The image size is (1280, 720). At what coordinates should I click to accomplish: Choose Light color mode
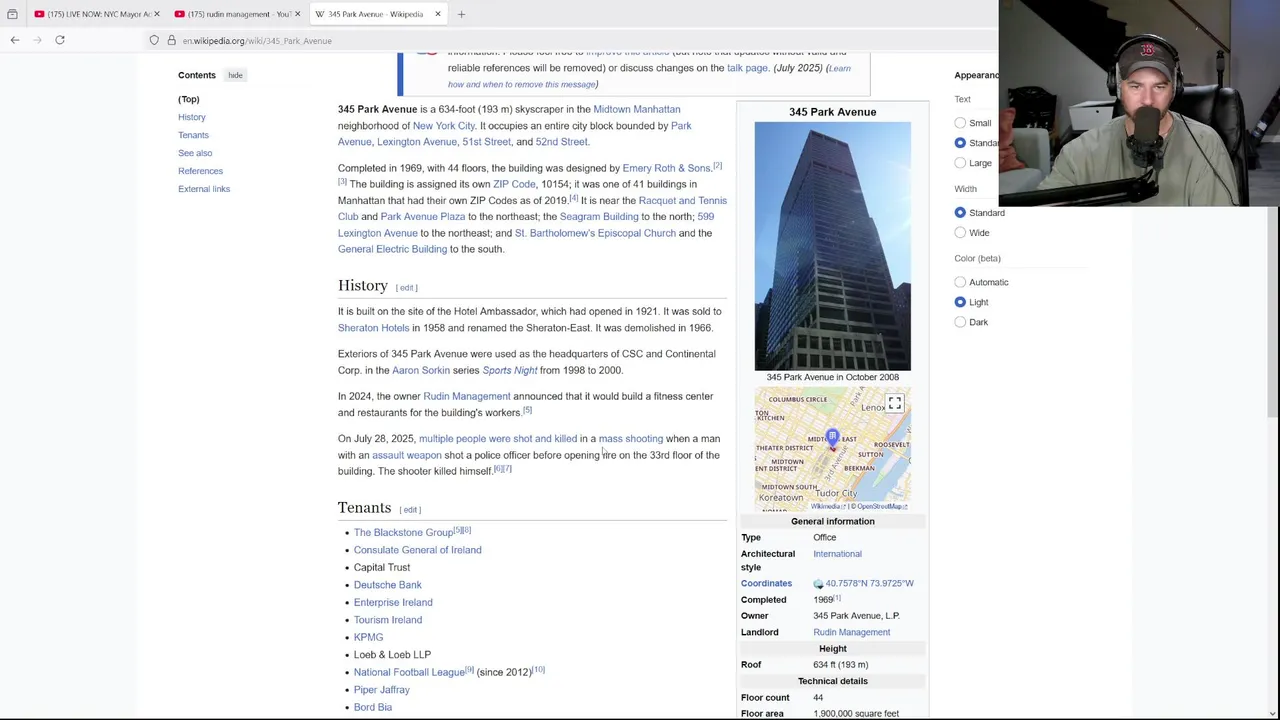(x=960, y=302)
